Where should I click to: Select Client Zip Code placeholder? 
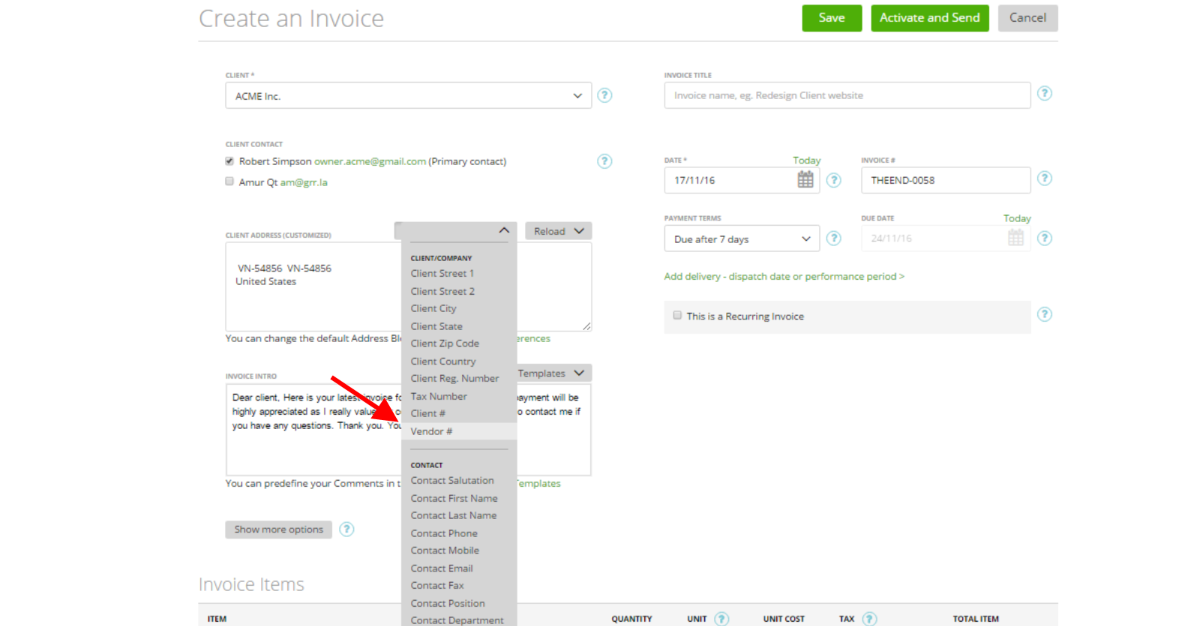pos(445,343)
